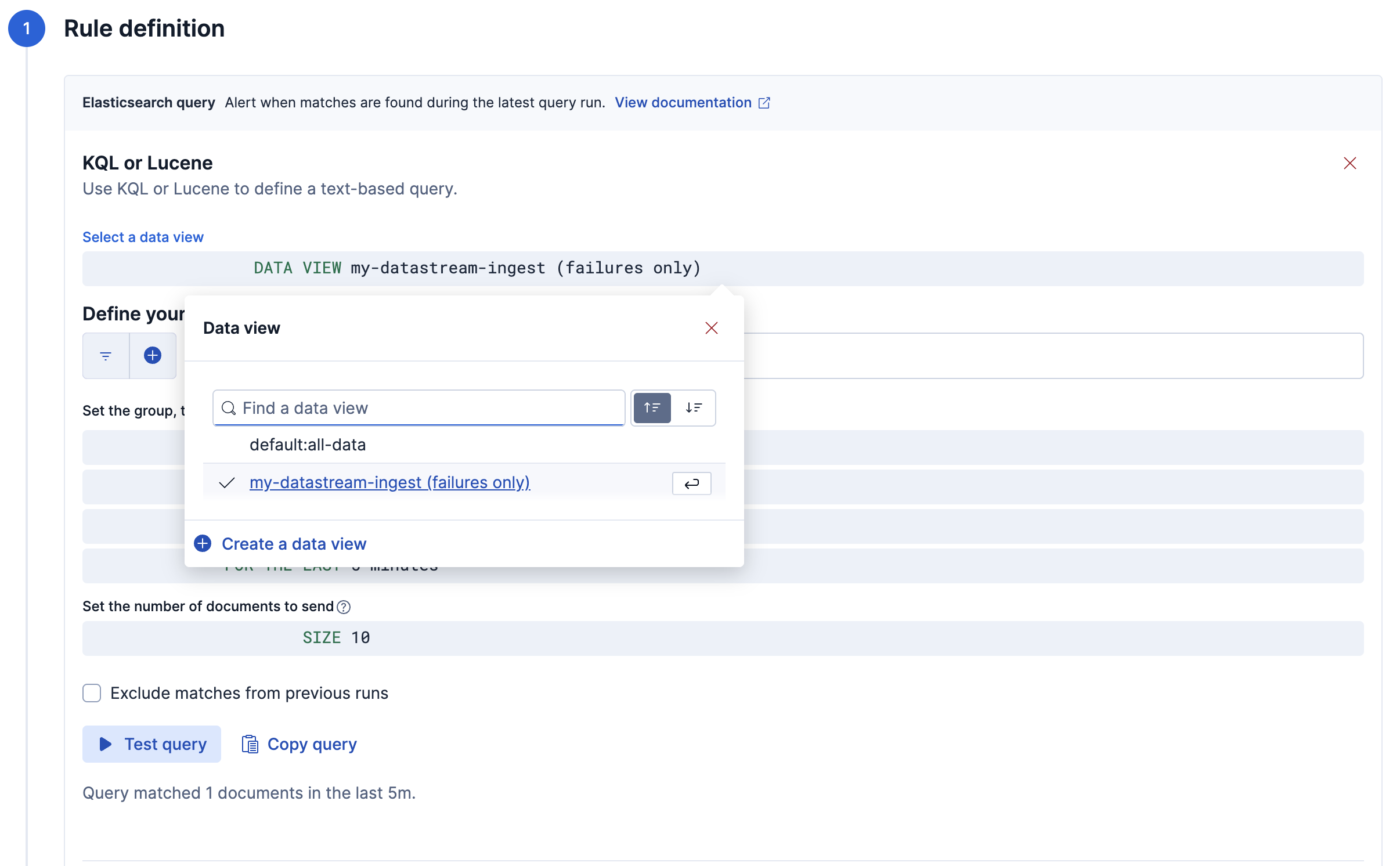
Task: Click the blue plus icon to add a filter
Action: point(153,356)
